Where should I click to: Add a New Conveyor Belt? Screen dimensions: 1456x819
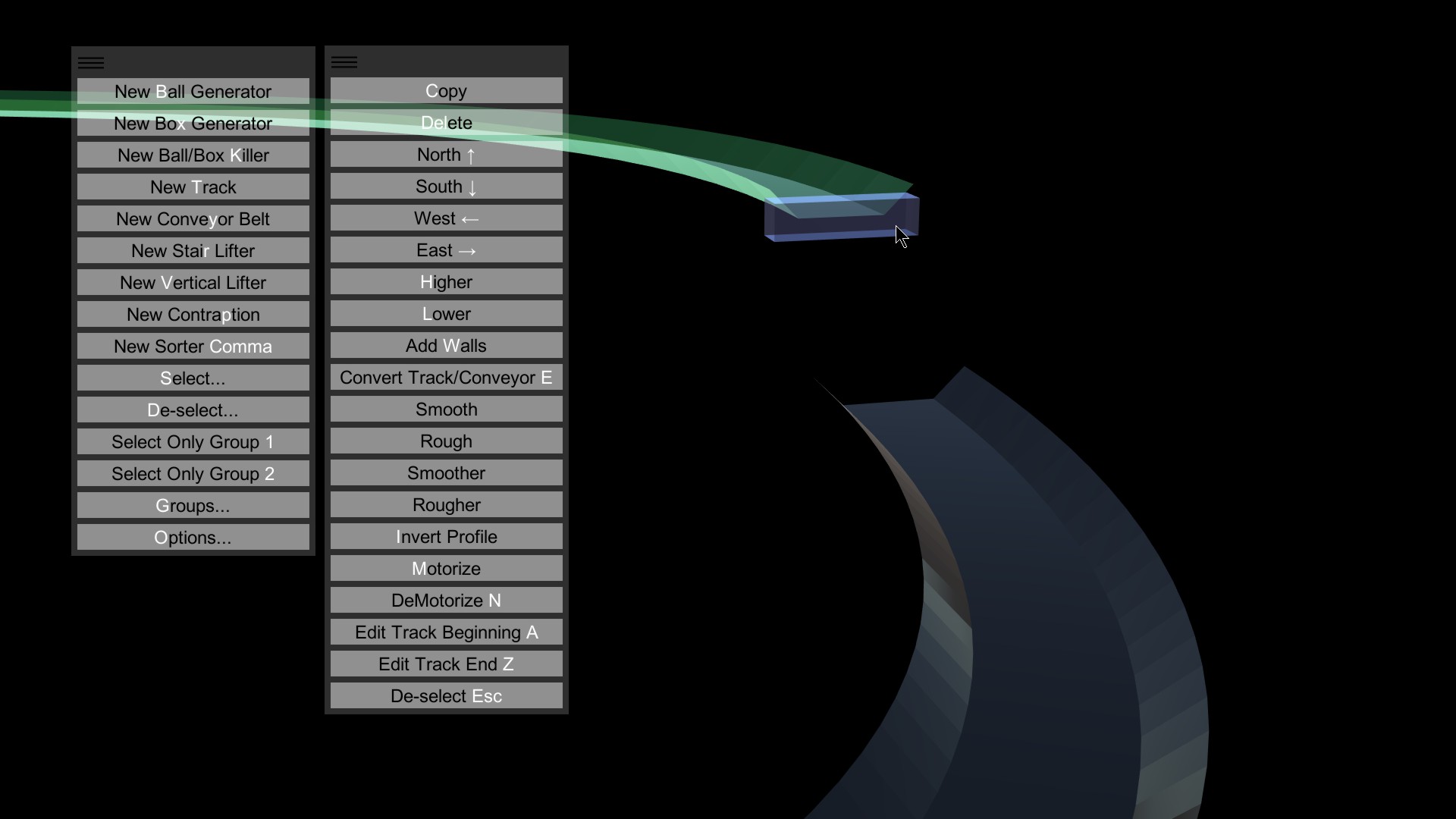[x=193, y=219]
